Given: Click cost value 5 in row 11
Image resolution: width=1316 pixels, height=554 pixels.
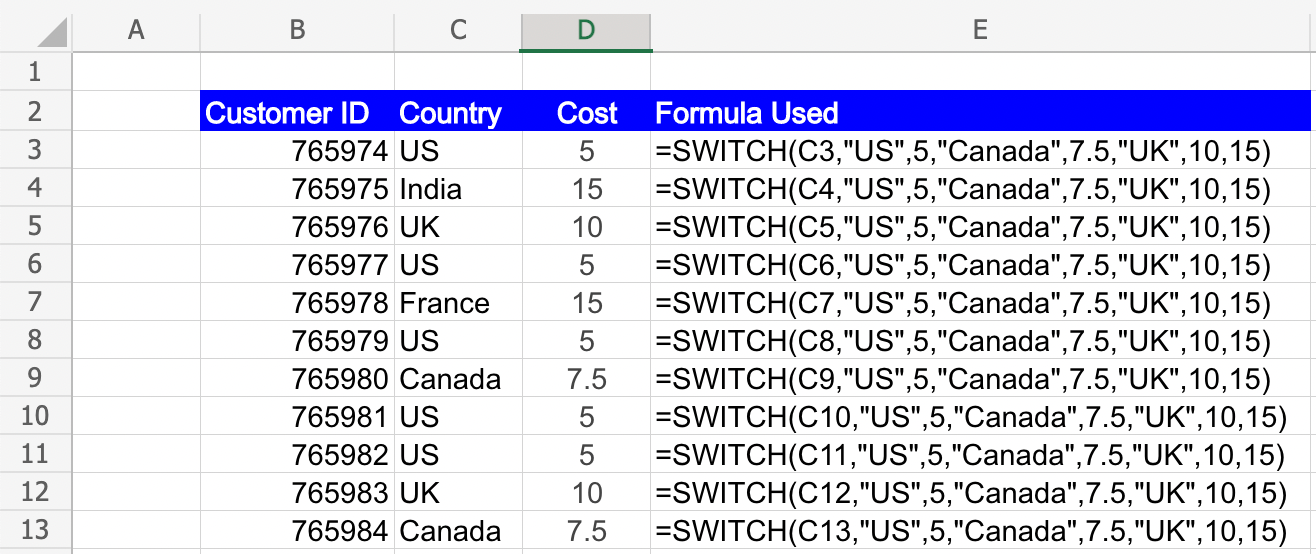Looking at the screenshot, I should click(x=586, y=454).
